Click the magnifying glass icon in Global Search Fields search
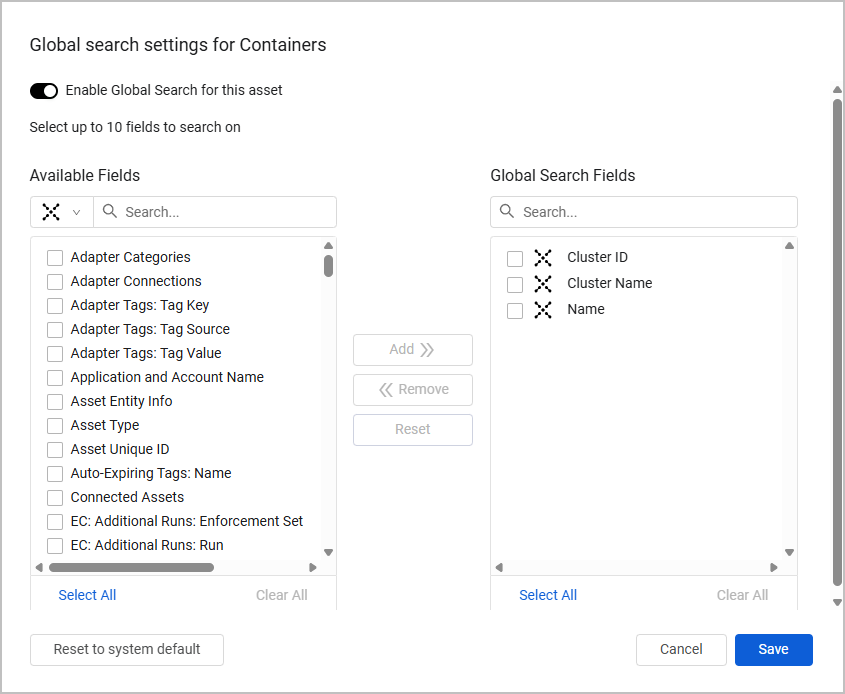Screen dimensions: 845x694 point(508,212)
